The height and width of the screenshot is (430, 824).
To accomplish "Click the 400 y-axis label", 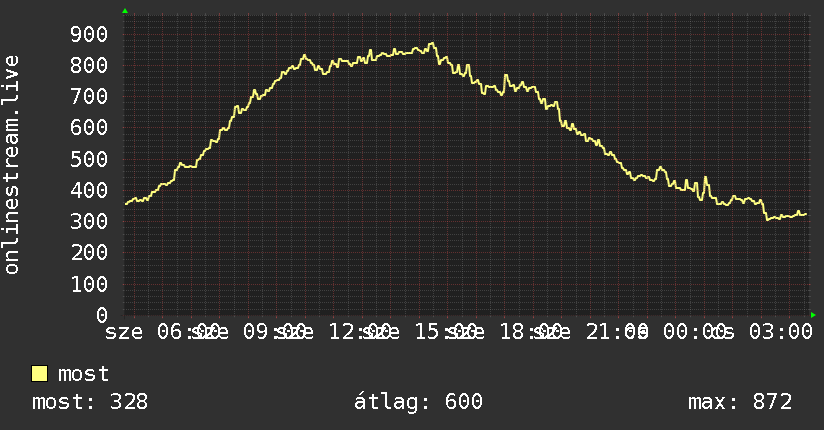I will [x=89, y=190].
